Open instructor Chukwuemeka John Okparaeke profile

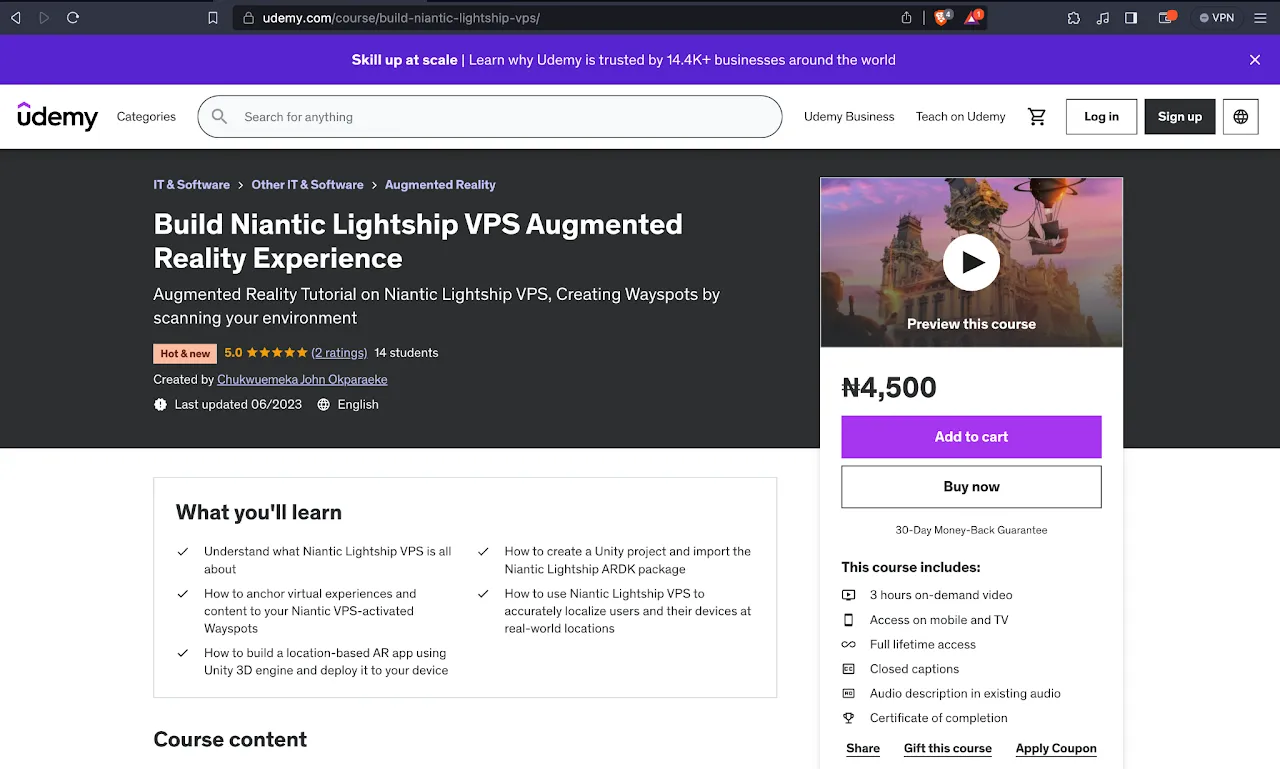tap(302, 380)
